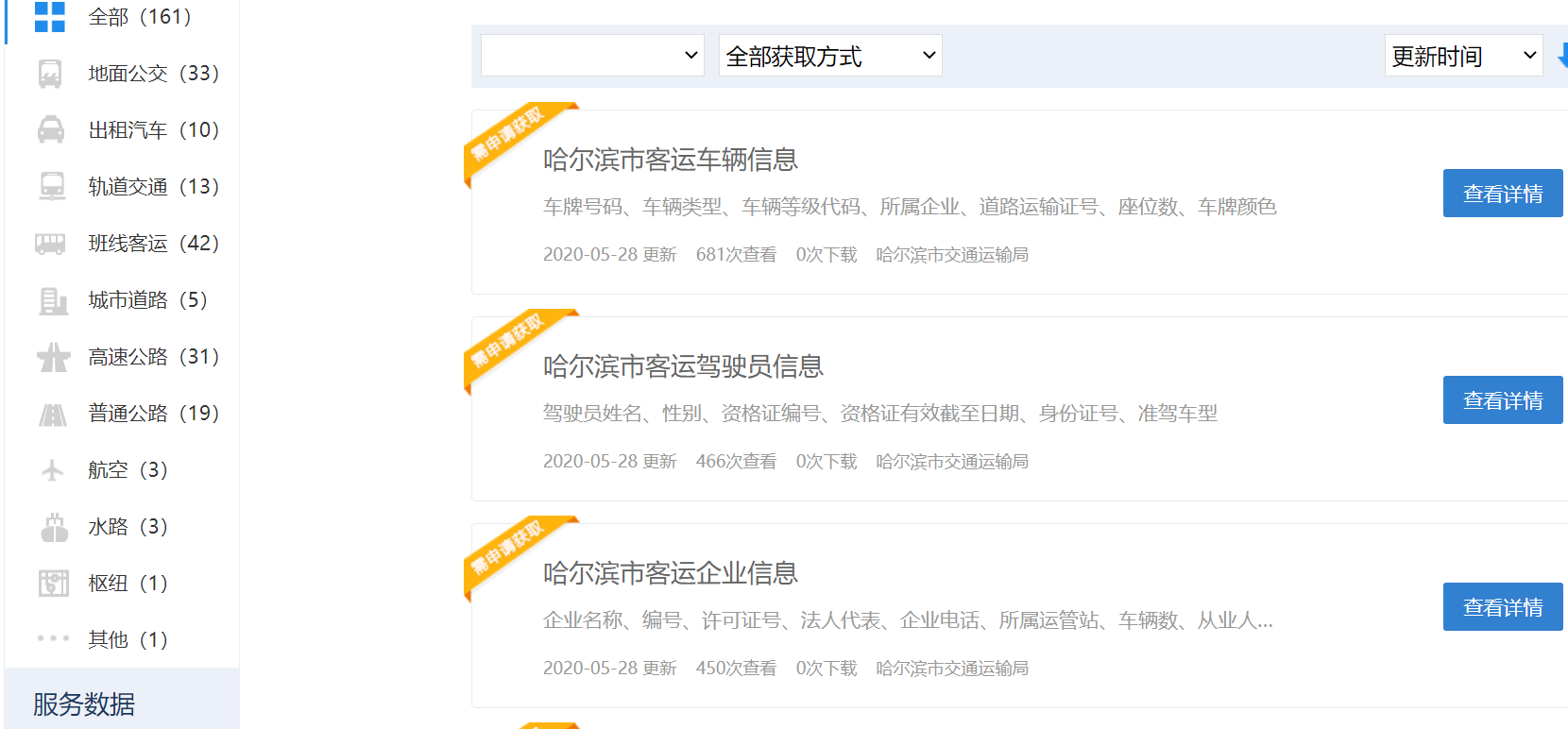
Task: Click the 地面公交 bus icon
Action: pyautogui.click(x=50, y=74)
